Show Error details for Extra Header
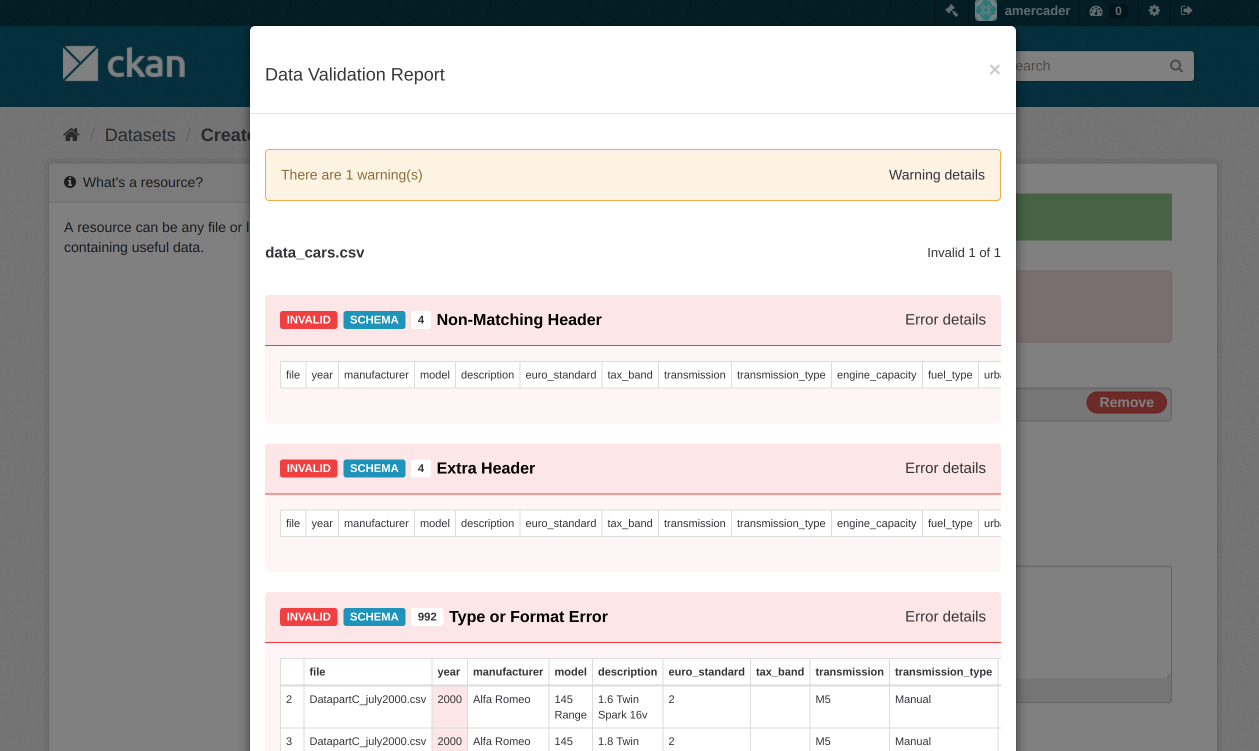The height and width of the screenshot is (751, 1259). 945,468
